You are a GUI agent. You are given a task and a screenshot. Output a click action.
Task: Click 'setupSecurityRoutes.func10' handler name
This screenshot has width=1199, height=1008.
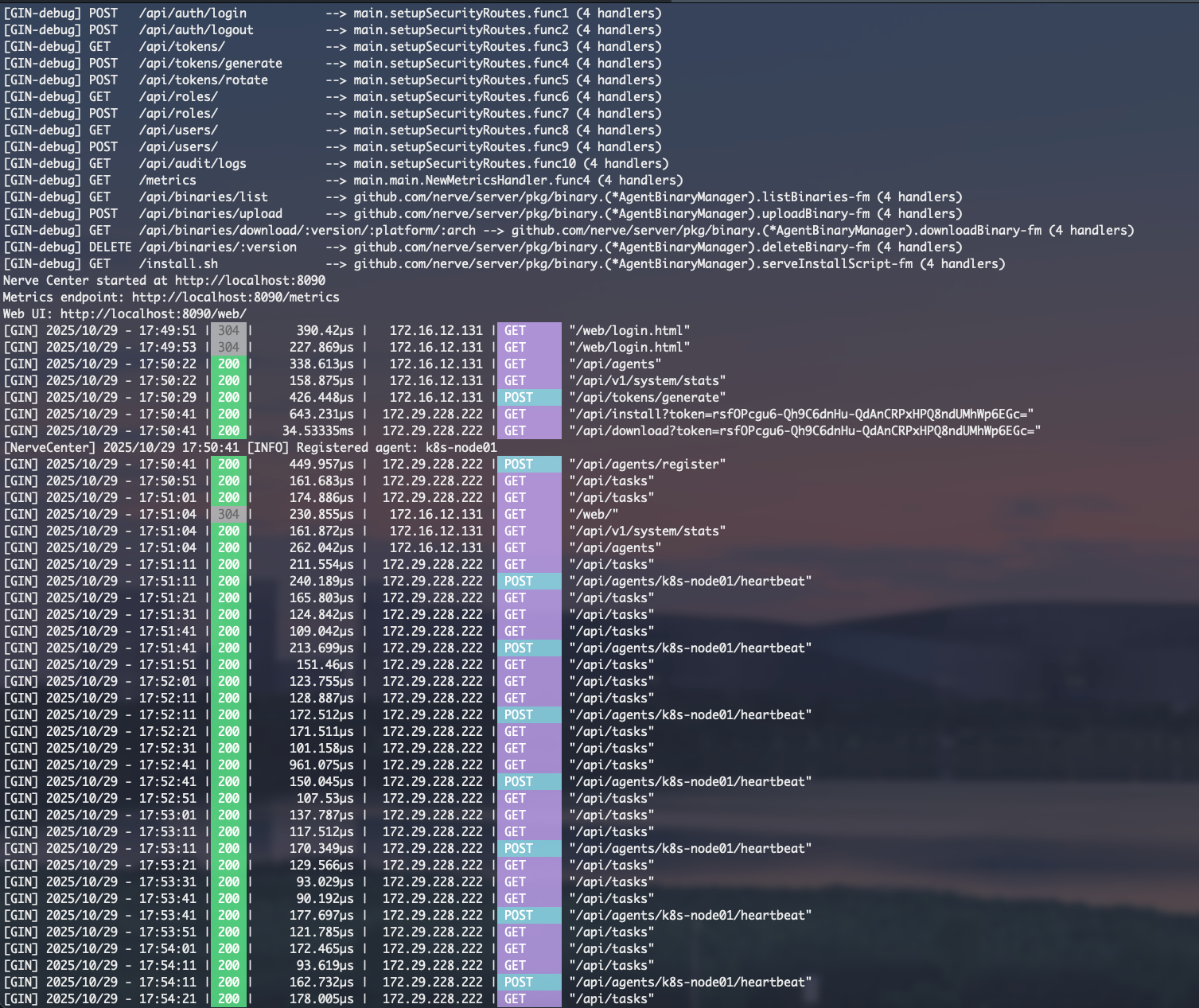(483, 163)
